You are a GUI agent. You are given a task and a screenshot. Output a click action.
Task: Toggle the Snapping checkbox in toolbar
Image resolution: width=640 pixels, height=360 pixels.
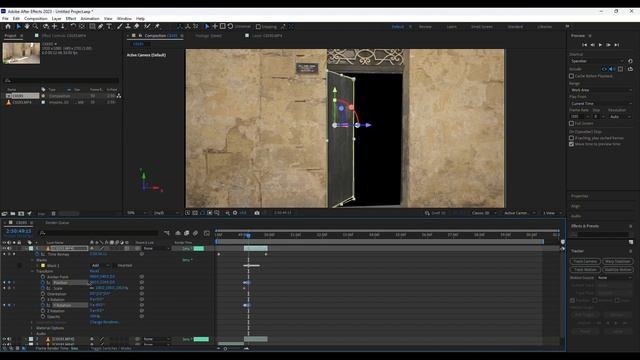coord(258,27)
